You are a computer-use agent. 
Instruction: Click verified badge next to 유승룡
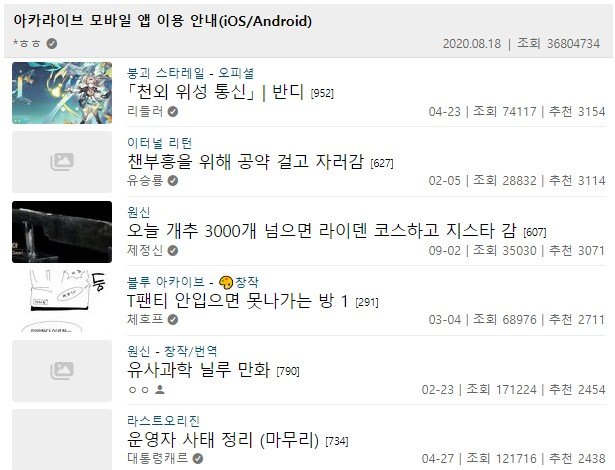click(173, 181)
